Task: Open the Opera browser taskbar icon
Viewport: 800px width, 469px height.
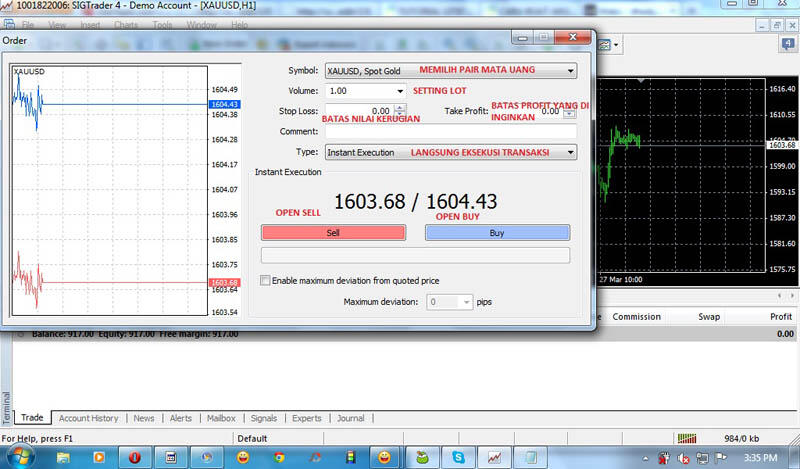Action: coord(135,457)
